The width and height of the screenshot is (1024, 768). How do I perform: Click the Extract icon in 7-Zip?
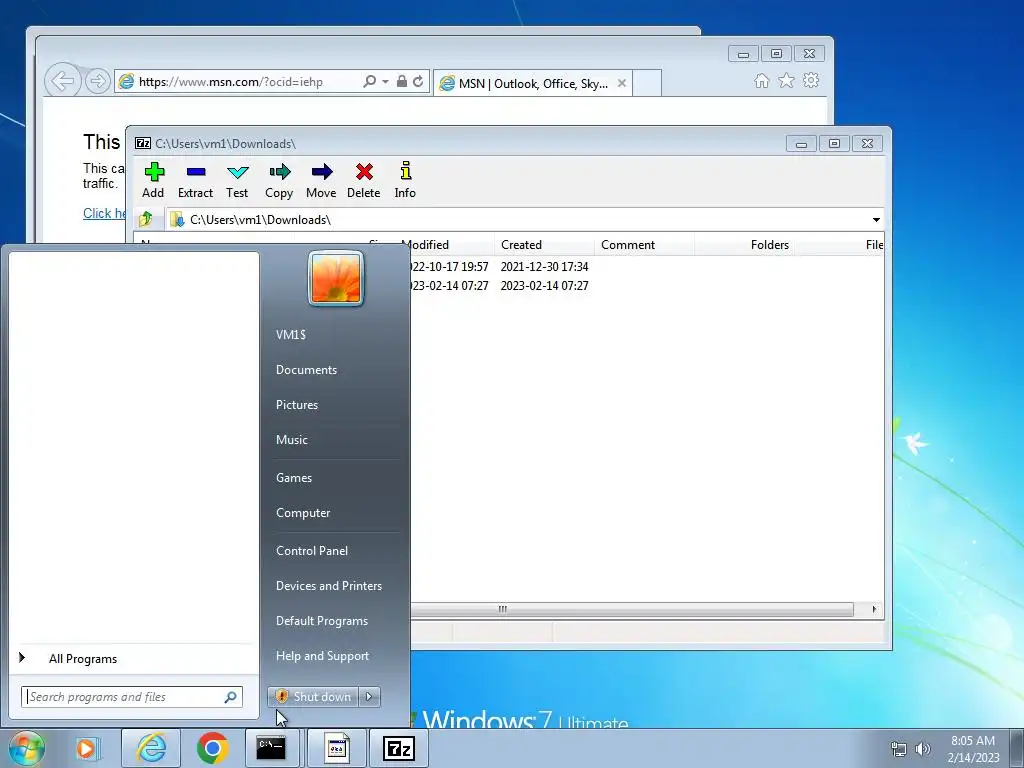(x=195, y=180)
